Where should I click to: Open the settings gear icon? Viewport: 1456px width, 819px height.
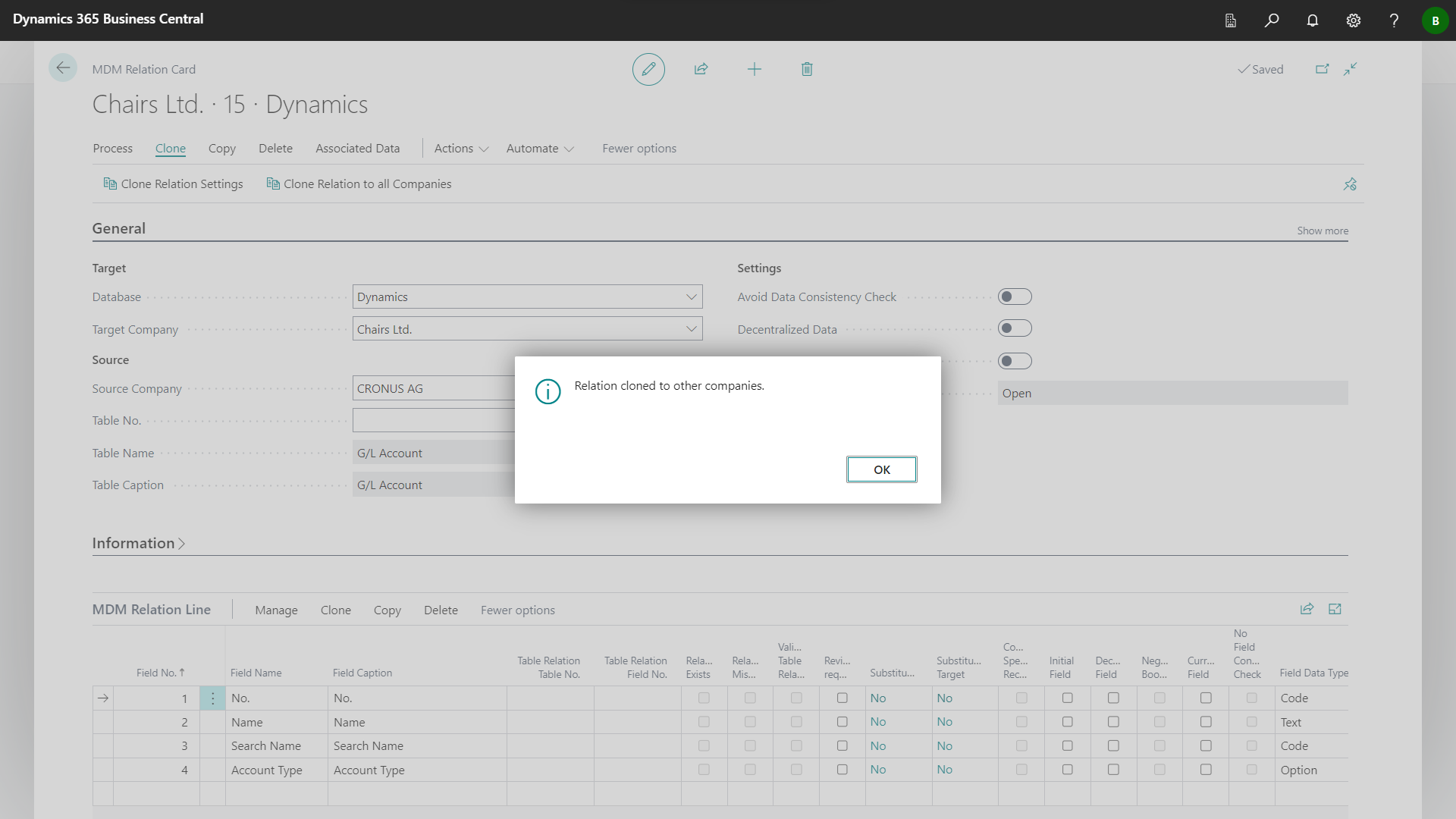pyautogui.click(x=1354, y=20)
